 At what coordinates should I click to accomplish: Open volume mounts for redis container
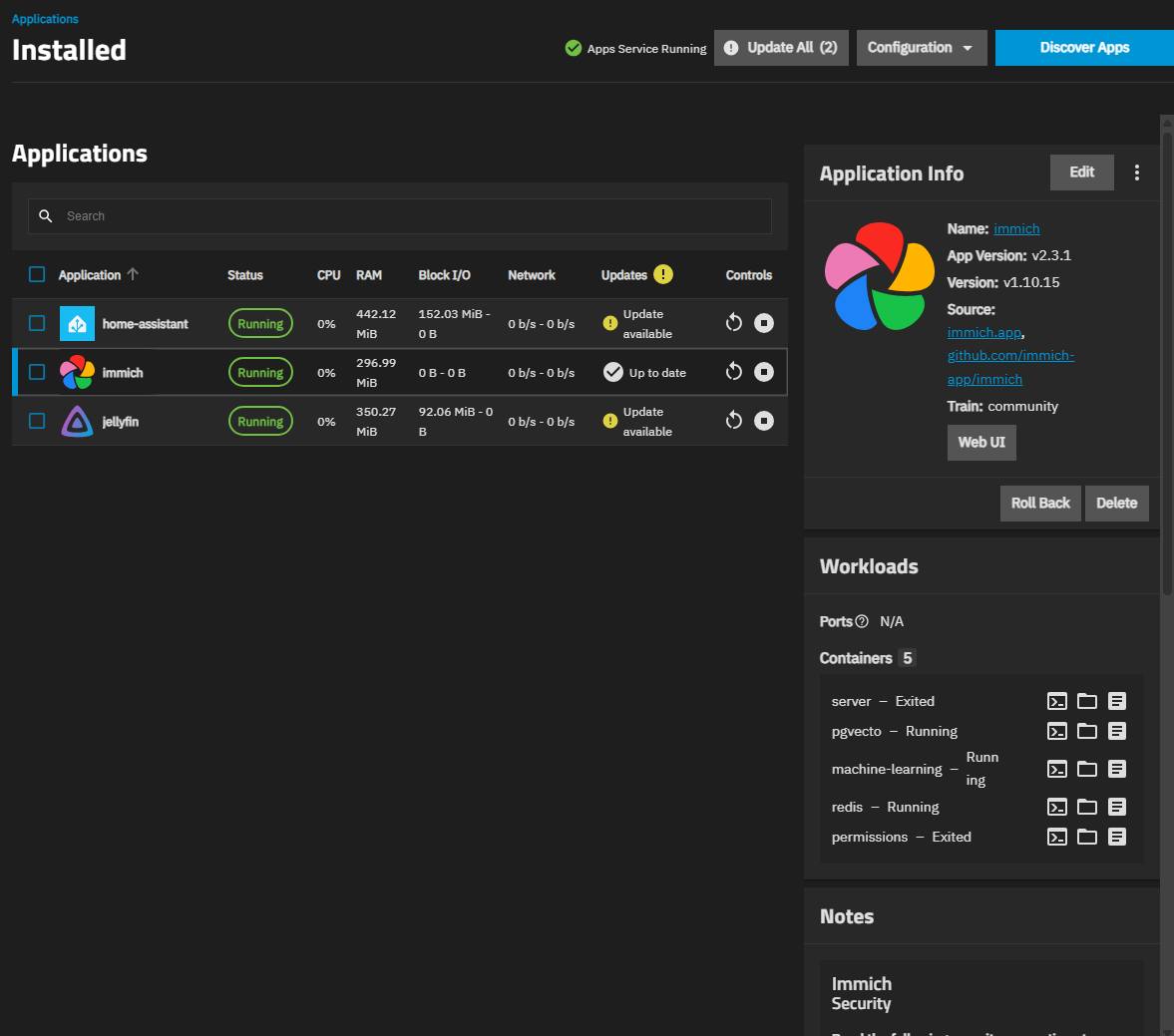pyautogui.click(x=1087, y=807)
